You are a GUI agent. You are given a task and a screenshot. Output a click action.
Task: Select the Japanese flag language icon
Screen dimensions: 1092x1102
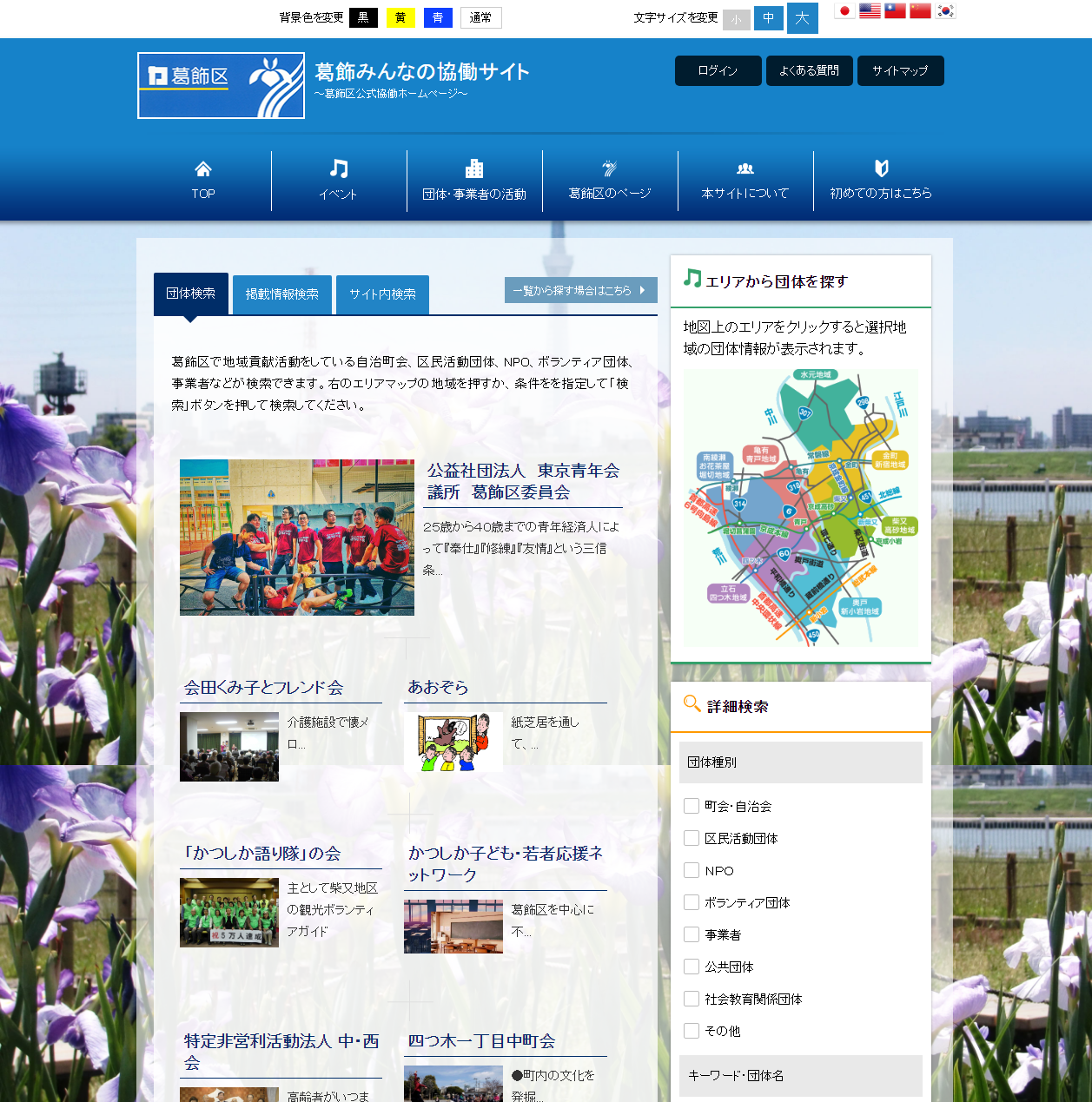click(844, 11)
